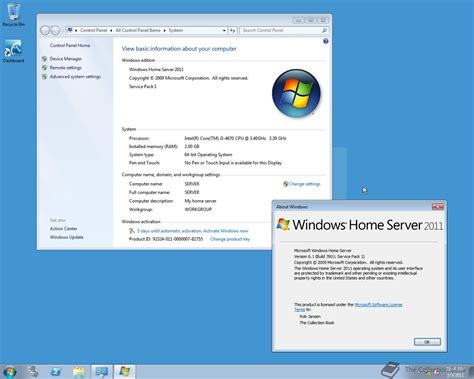Expand the All Control Panel Items breadcrumb
Screen dimensions: 474x379
pyautogui.click(x=164, y=30)
